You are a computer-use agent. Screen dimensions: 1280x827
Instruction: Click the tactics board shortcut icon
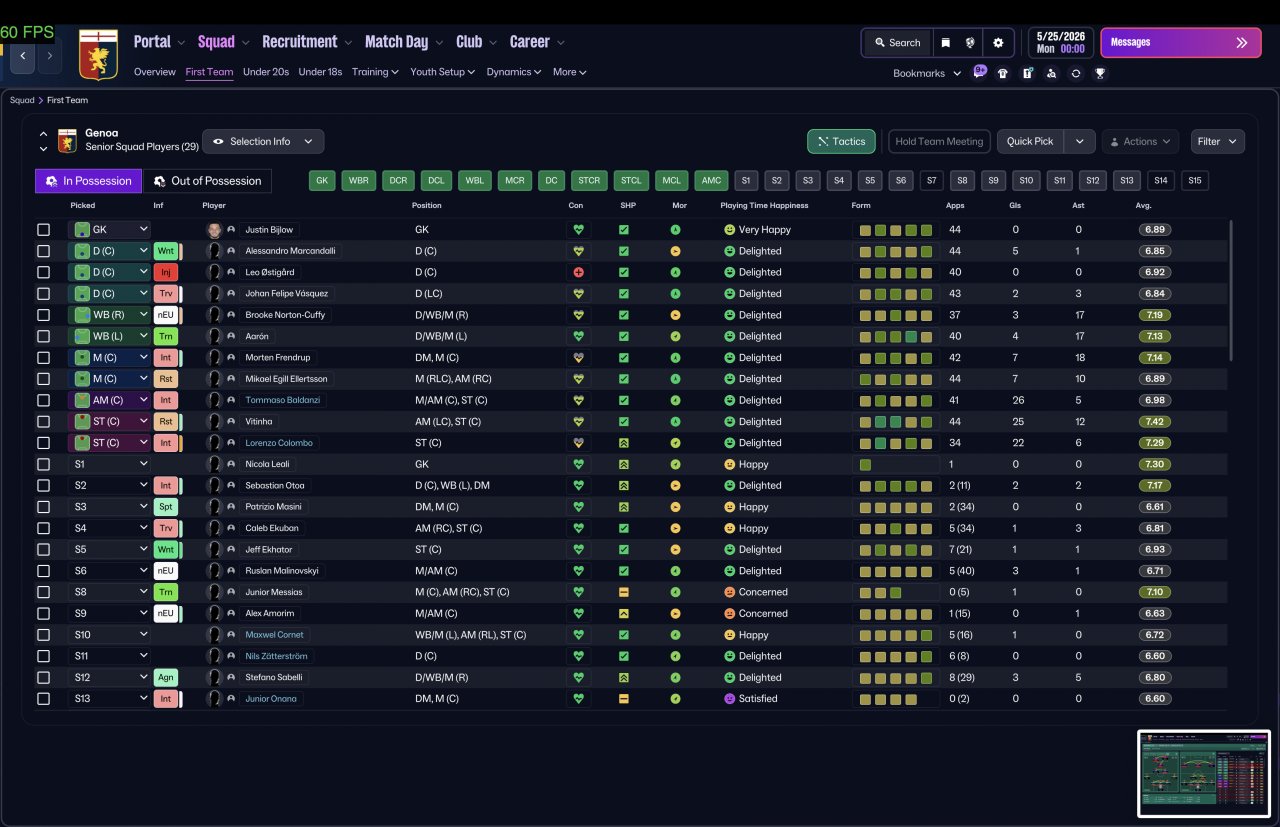click(x=1027, y=73)
